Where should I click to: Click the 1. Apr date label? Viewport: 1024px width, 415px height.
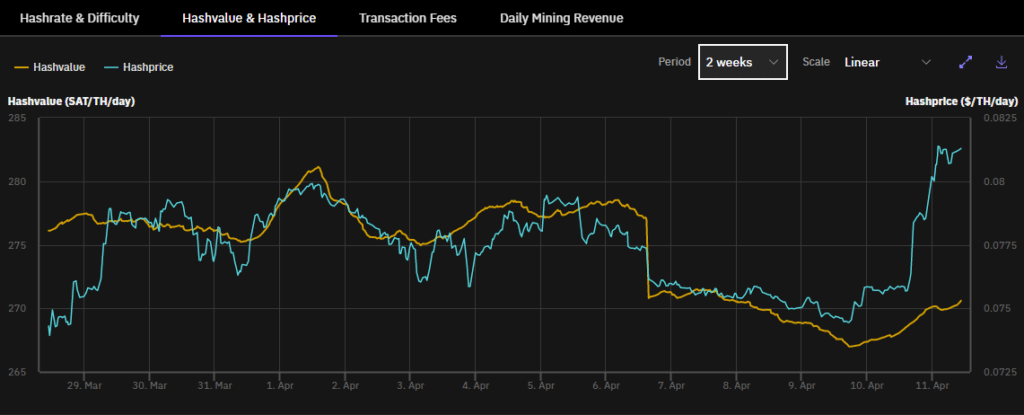280,384
